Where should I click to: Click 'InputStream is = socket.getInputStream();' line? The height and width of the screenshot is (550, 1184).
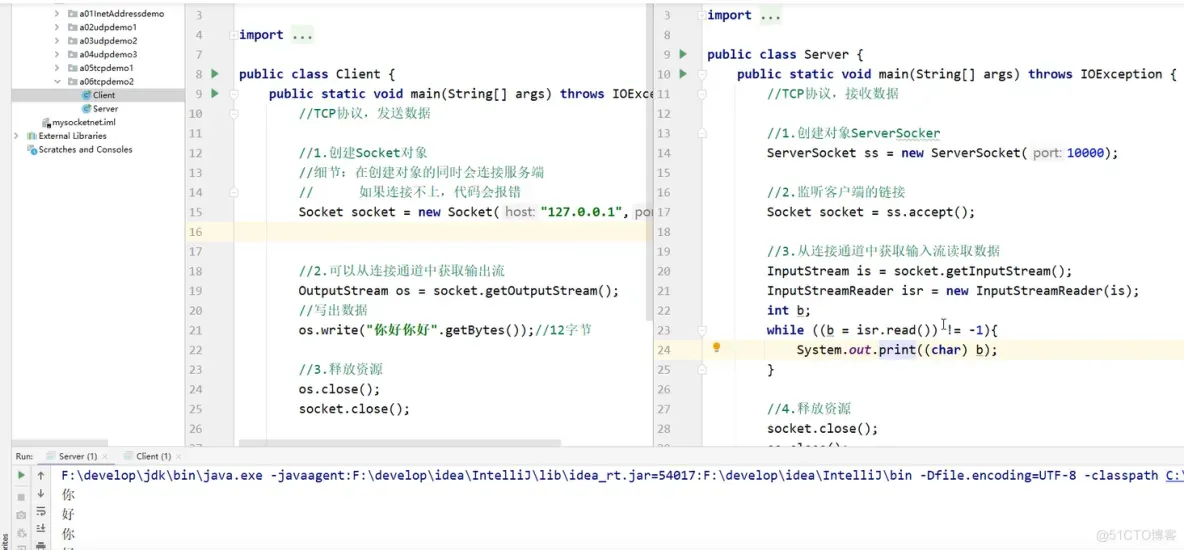pos(919,271)
